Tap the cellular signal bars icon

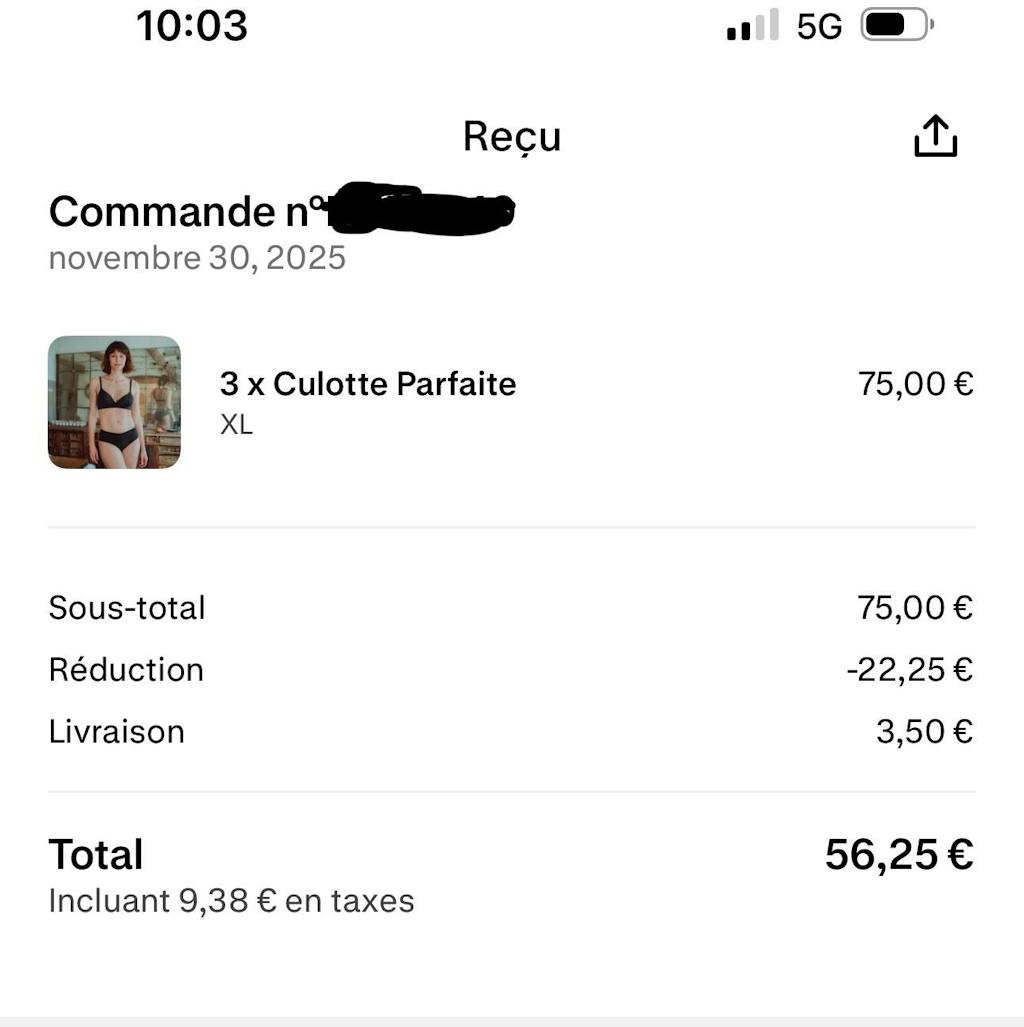click(x=753, y=26)
